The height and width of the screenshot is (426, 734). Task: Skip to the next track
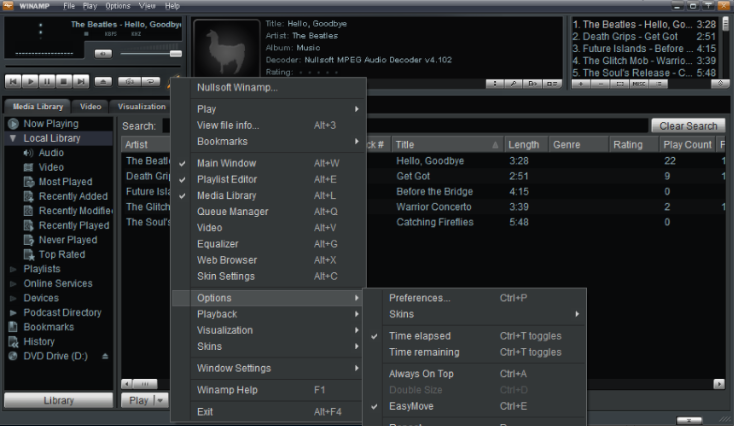tap(81, 81)
